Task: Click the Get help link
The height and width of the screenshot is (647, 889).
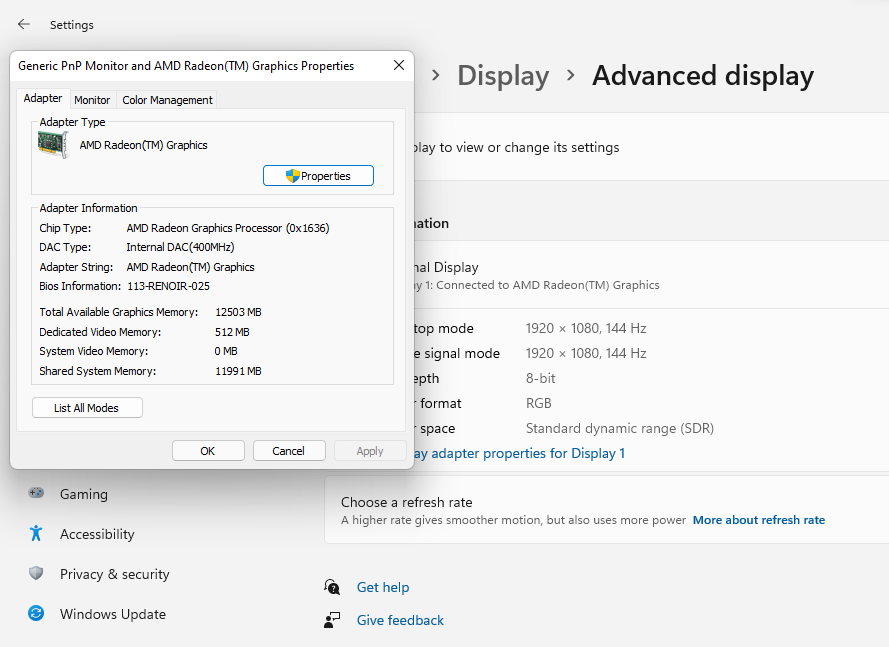Action: click(383, 587)
